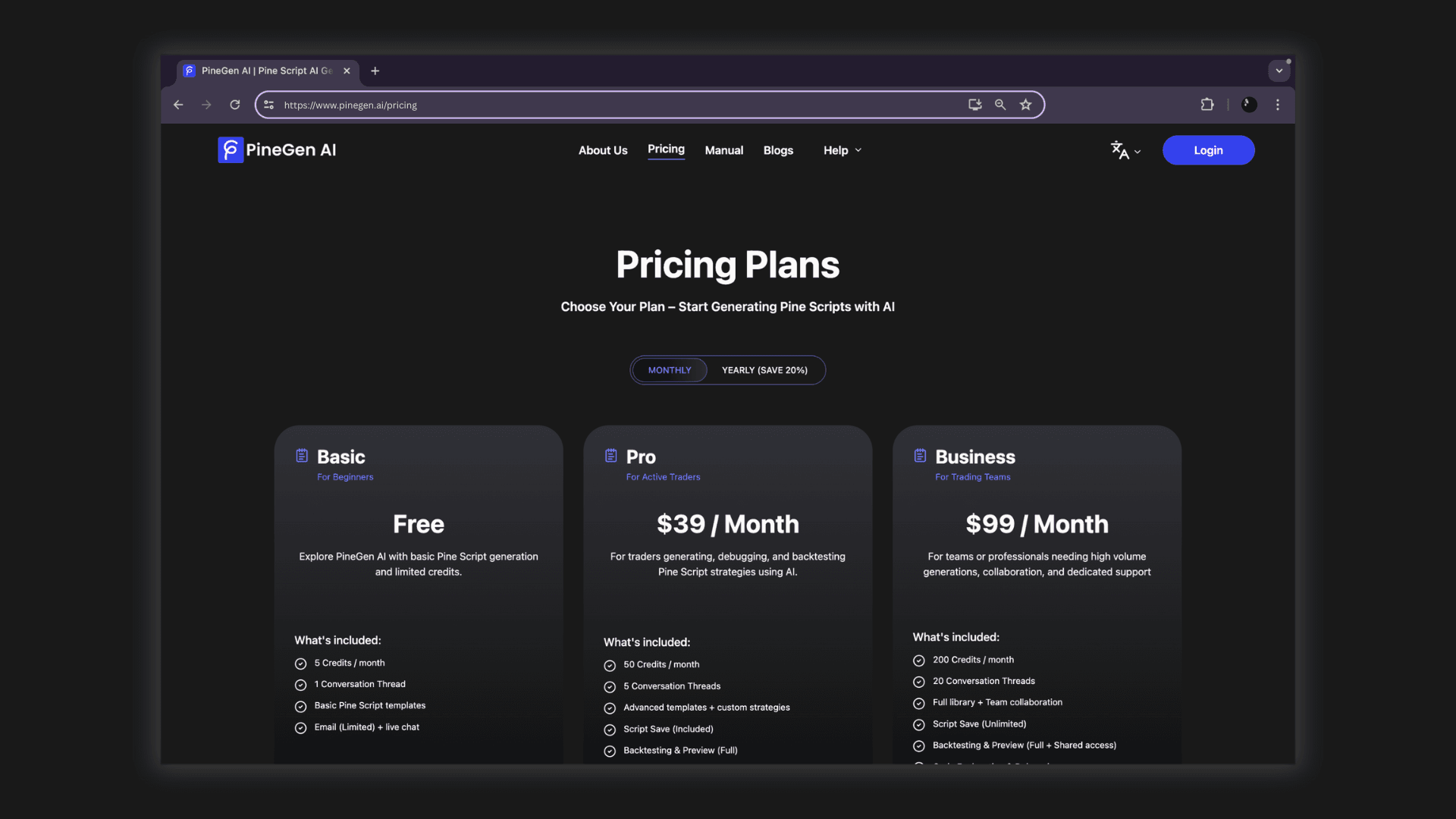The image size is (1456, 819).
Task: Switch billing to Yearly (Save 20%)
Action: [764, 370]
